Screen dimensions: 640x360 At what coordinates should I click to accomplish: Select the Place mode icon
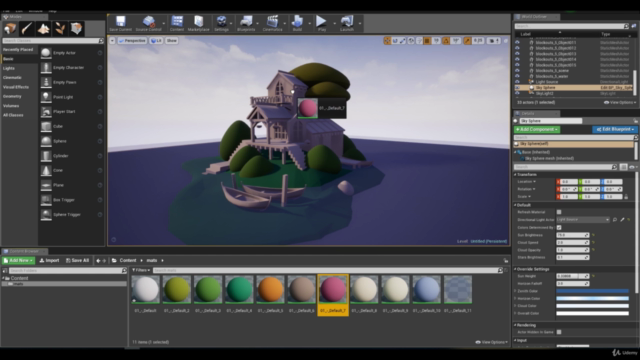10,29
